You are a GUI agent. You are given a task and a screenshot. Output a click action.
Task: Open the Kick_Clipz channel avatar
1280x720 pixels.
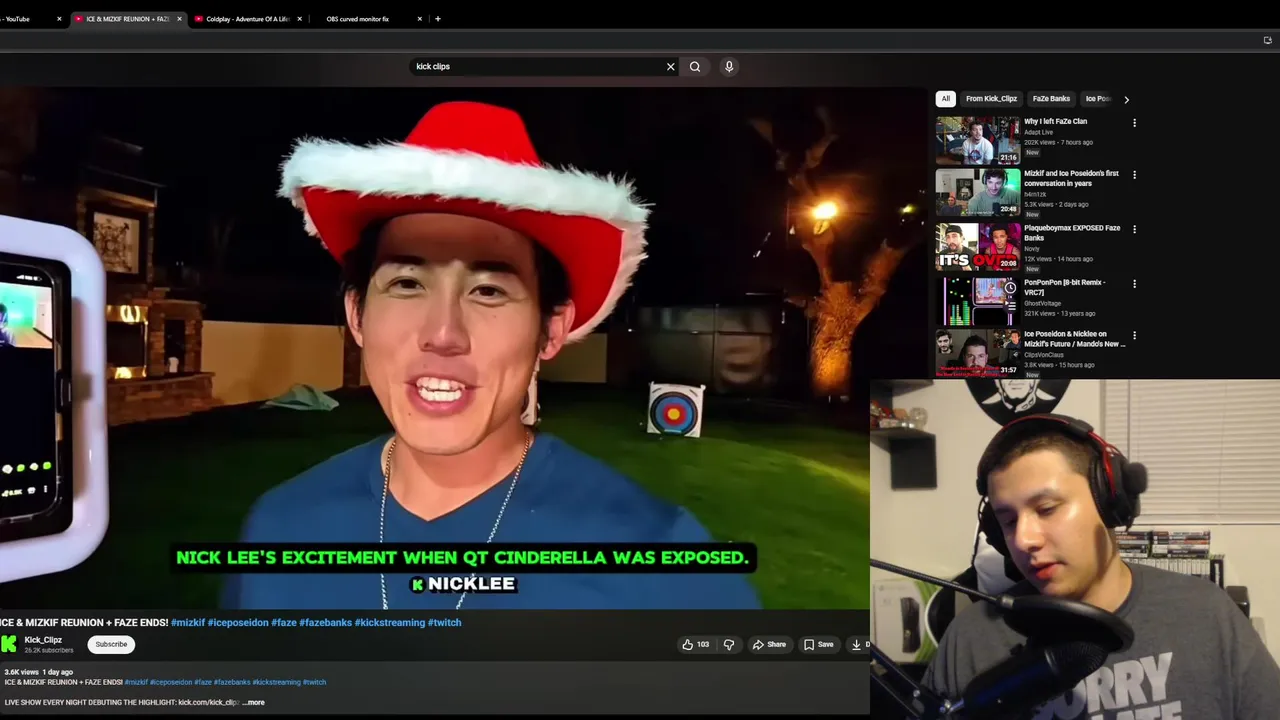click(x=9, y=644)
